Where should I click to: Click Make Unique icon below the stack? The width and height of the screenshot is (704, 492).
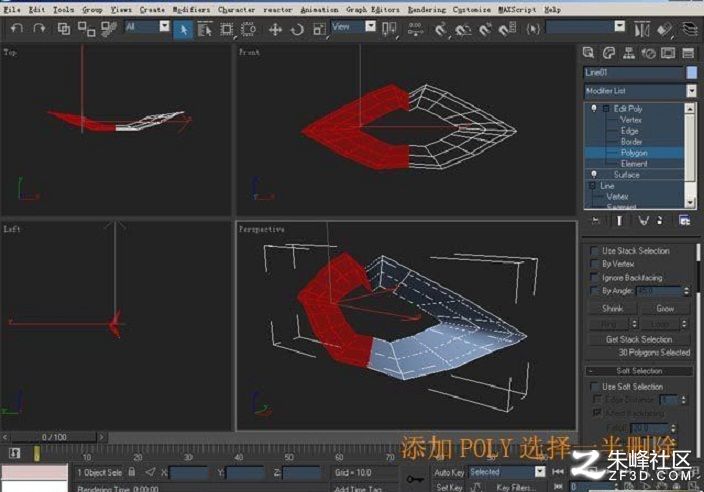point(643,220)
